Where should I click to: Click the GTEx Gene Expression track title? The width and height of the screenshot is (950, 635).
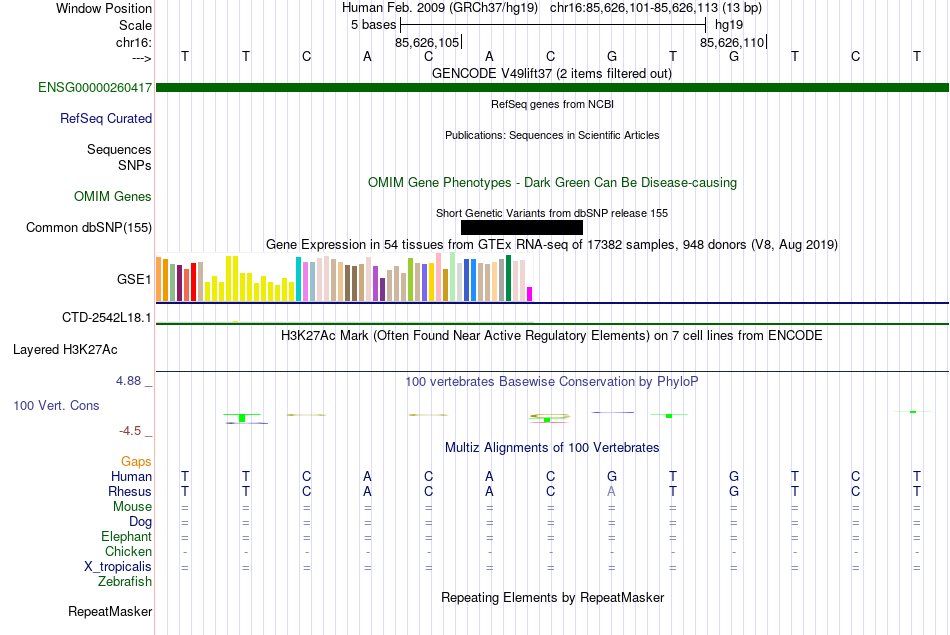[552, 245]
